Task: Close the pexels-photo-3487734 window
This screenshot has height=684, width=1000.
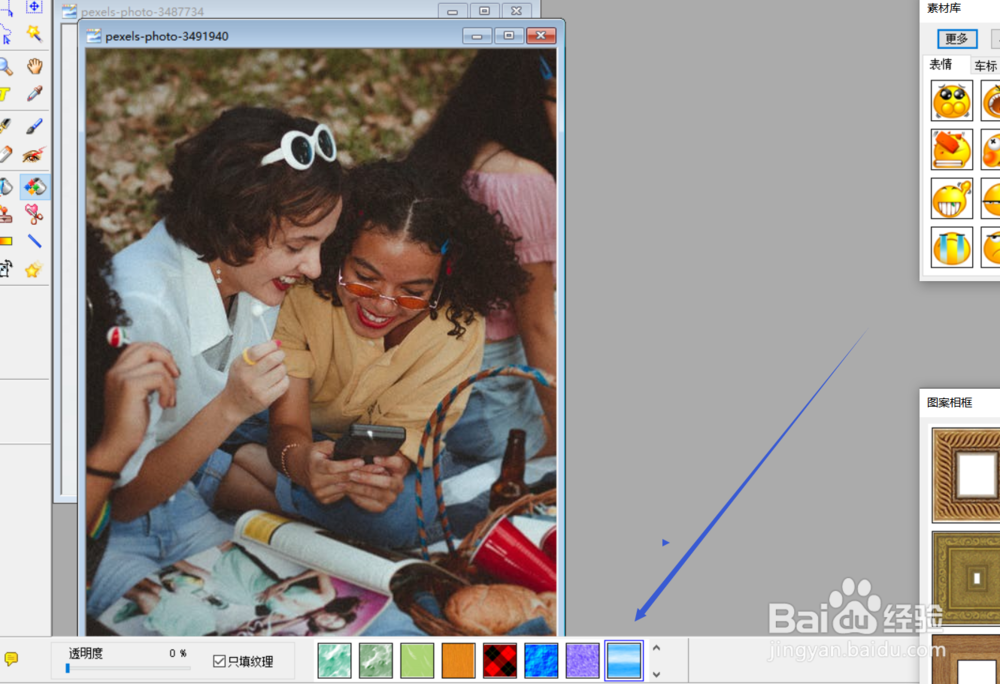Action: point(517,11)
